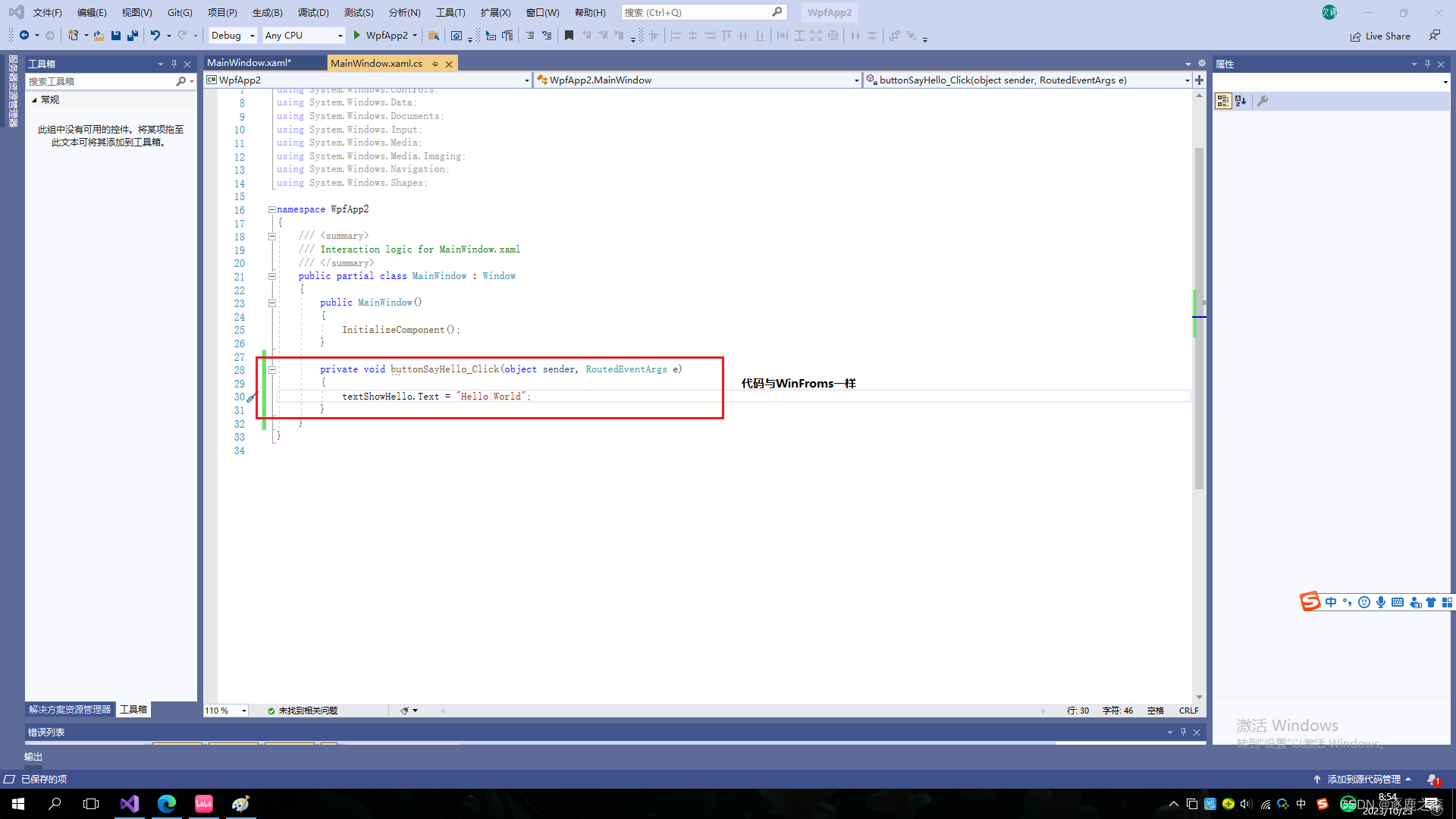Image resolution: width=1456 pixels, height=819 pixels.
Task: Open the WpfApp2.MainWindow type dropdown
Action: click(x=698, y=80)
